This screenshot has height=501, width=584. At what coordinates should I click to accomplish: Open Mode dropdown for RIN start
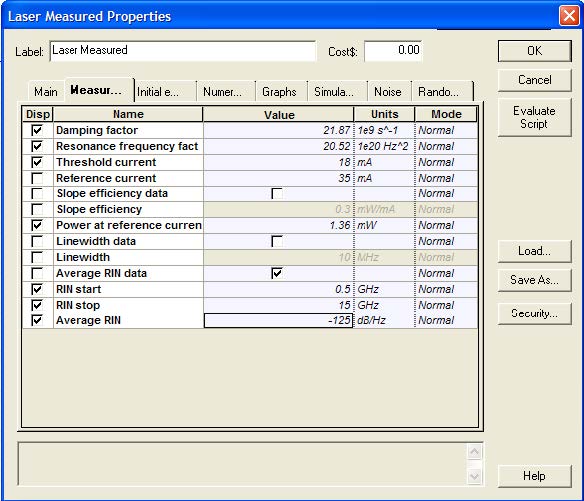coord(446,289)
